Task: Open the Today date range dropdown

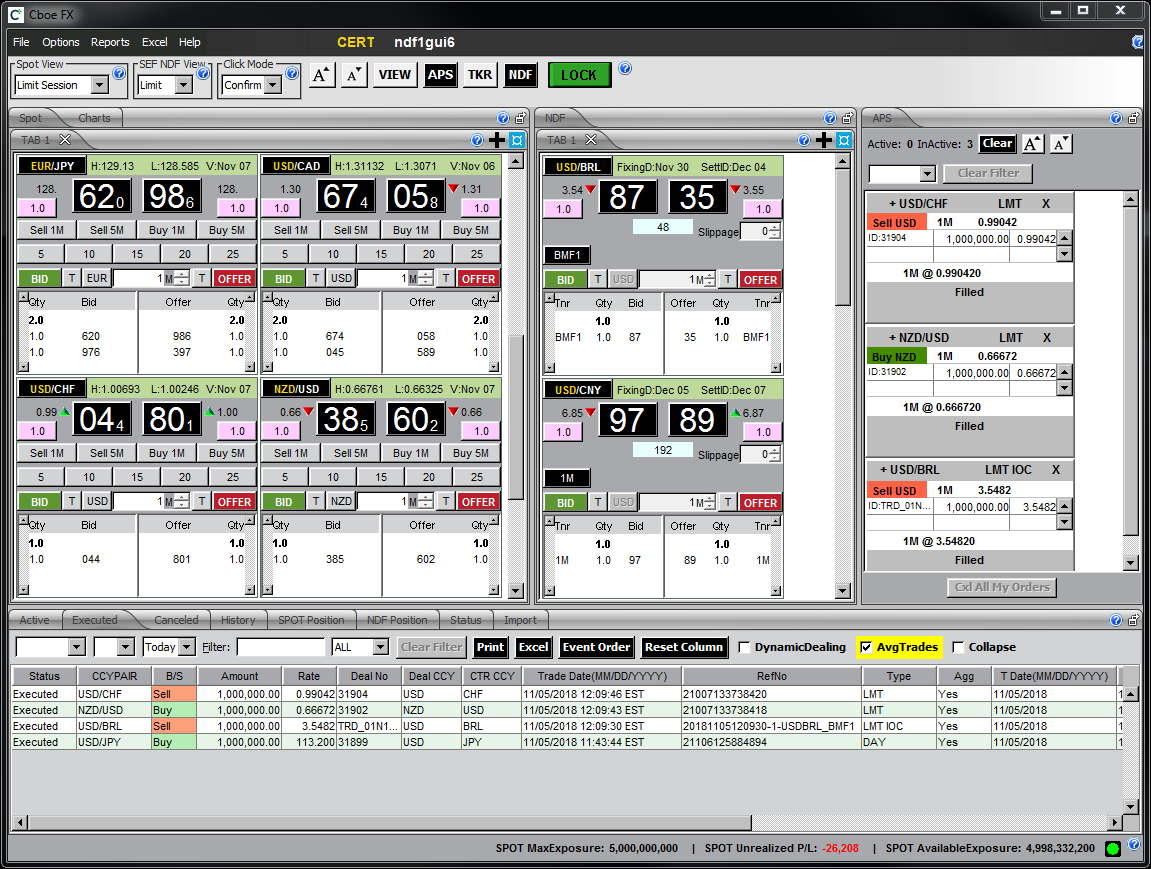Action: [x=186, y=648]
